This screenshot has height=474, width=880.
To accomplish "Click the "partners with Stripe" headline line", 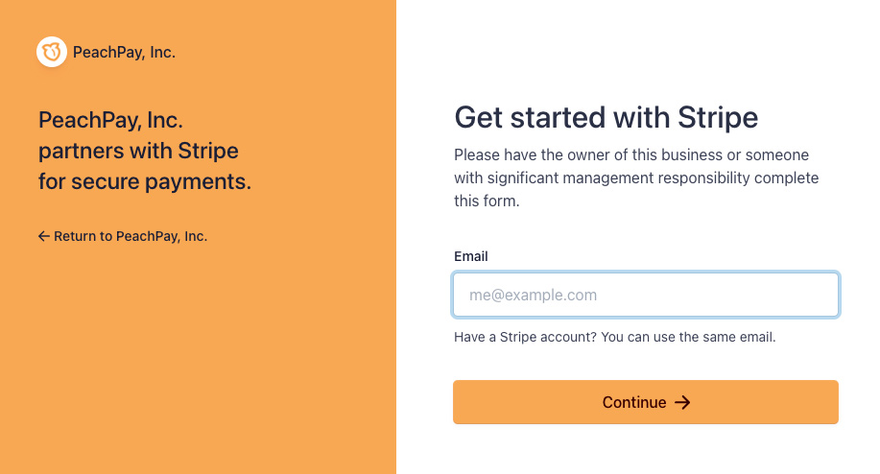I will tap(138, 151).
